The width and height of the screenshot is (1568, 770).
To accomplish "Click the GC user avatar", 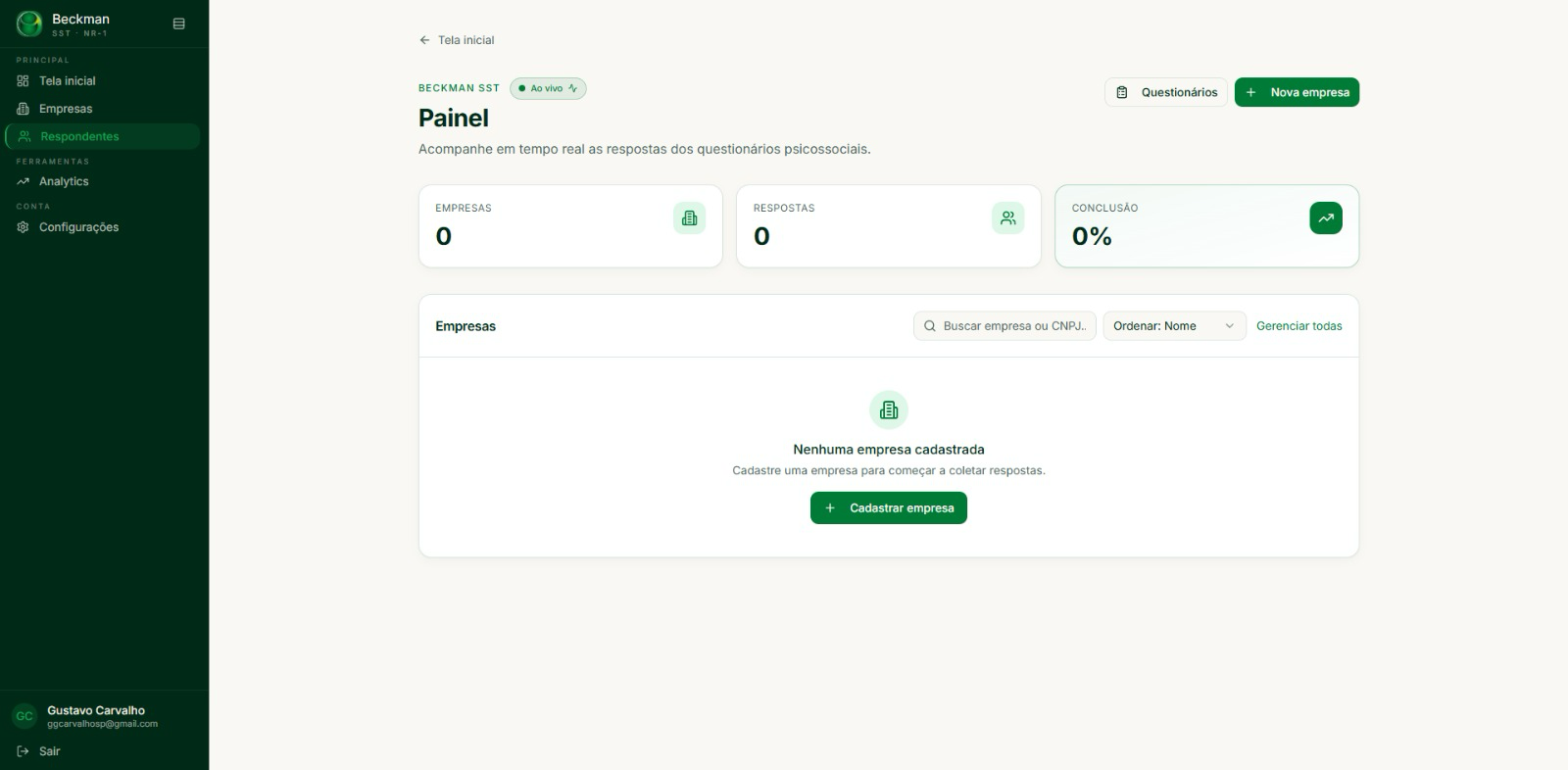I will click(24, 716).
